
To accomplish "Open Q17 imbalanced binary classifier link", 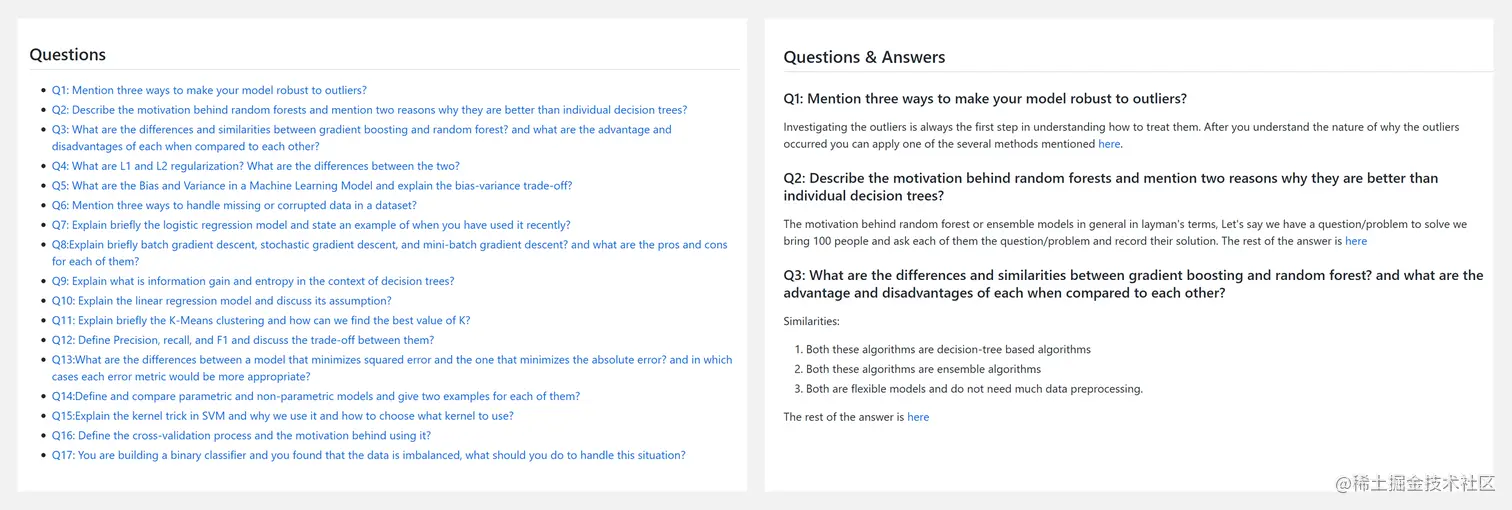I will tap(369, 455).
